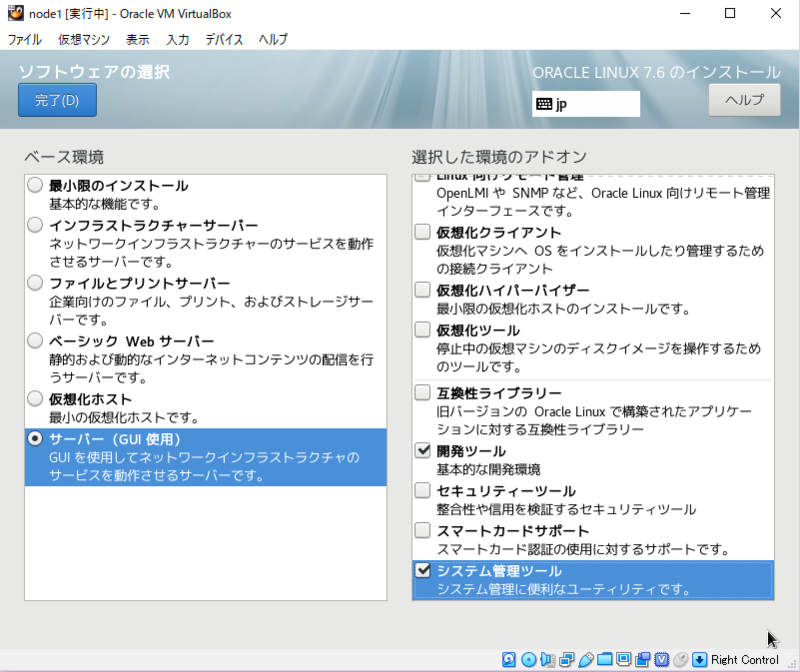
Task: Click the network adapters status icon
Action: click(566, 660)
